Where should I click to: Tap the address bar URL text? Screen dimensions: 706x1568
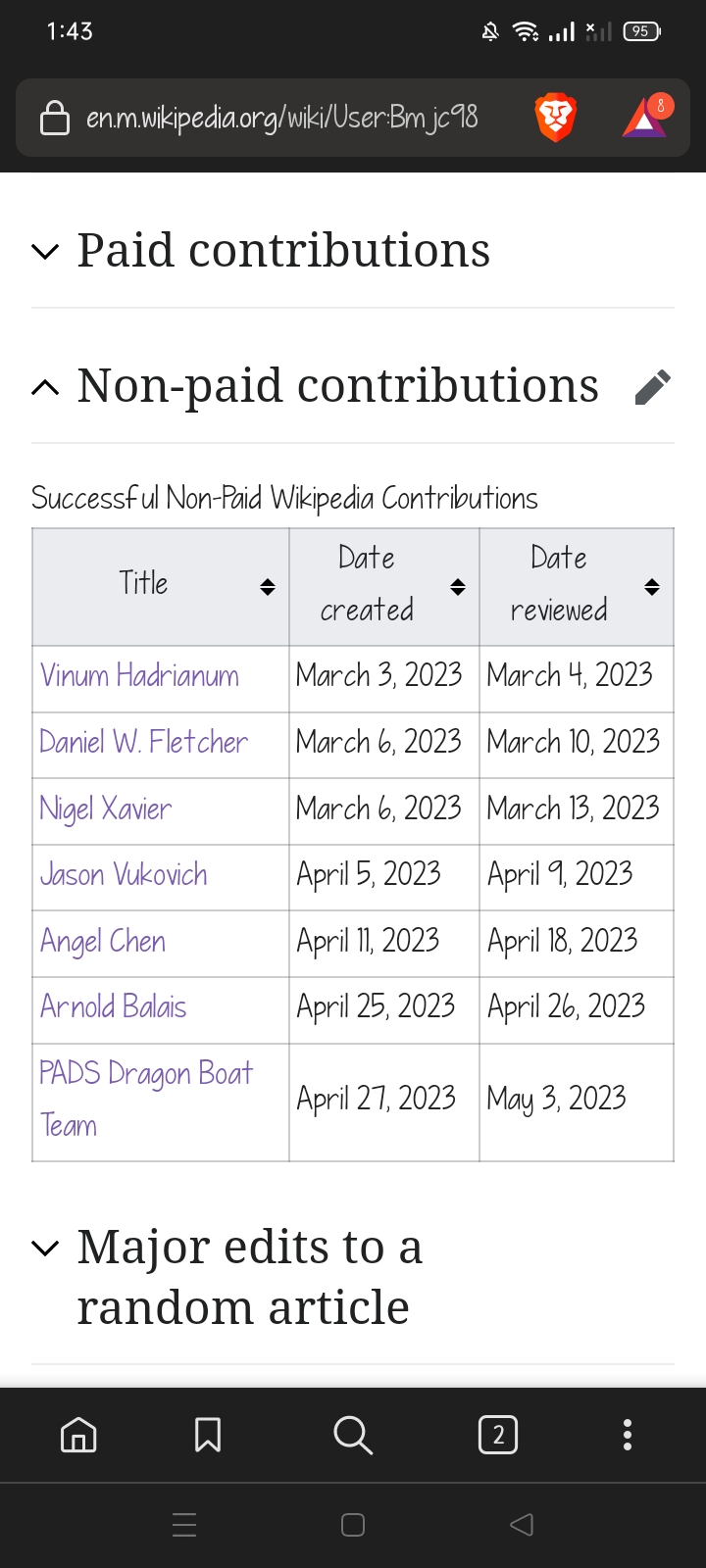tap(282, 119)
